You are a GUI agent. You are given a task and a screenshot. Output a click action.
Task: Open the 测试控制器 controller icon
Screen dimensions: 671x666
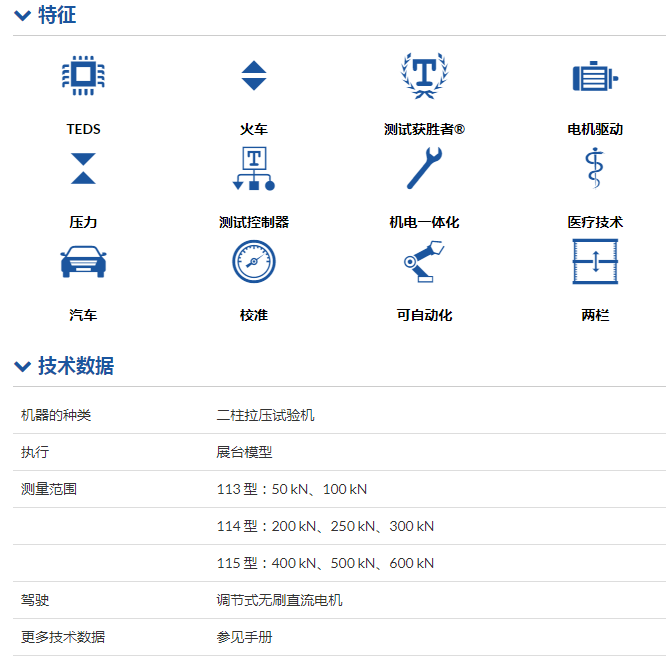click(254, 169)
